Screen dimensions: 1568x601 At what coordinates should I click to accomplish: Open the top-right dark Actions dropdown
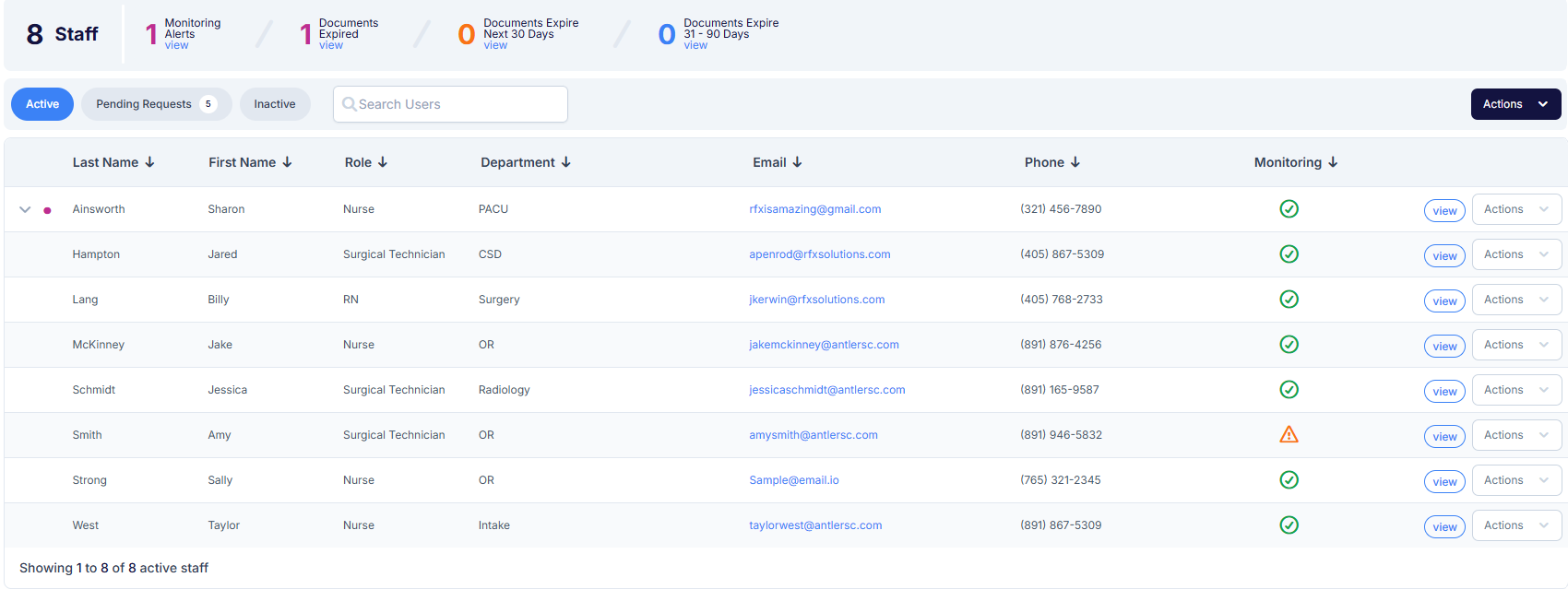[1515, 104]
